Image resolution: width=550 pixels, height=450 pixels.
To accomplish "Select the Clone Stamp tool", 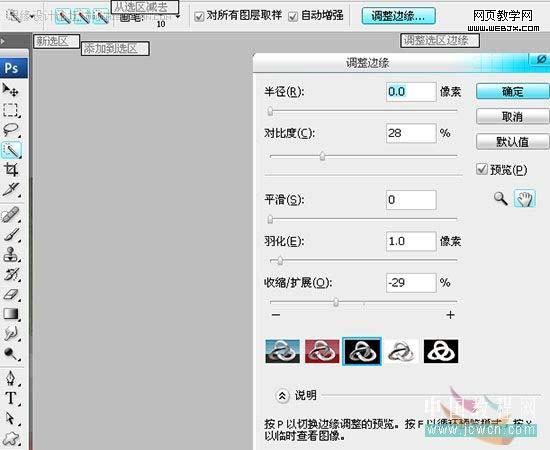I will 11,254.
